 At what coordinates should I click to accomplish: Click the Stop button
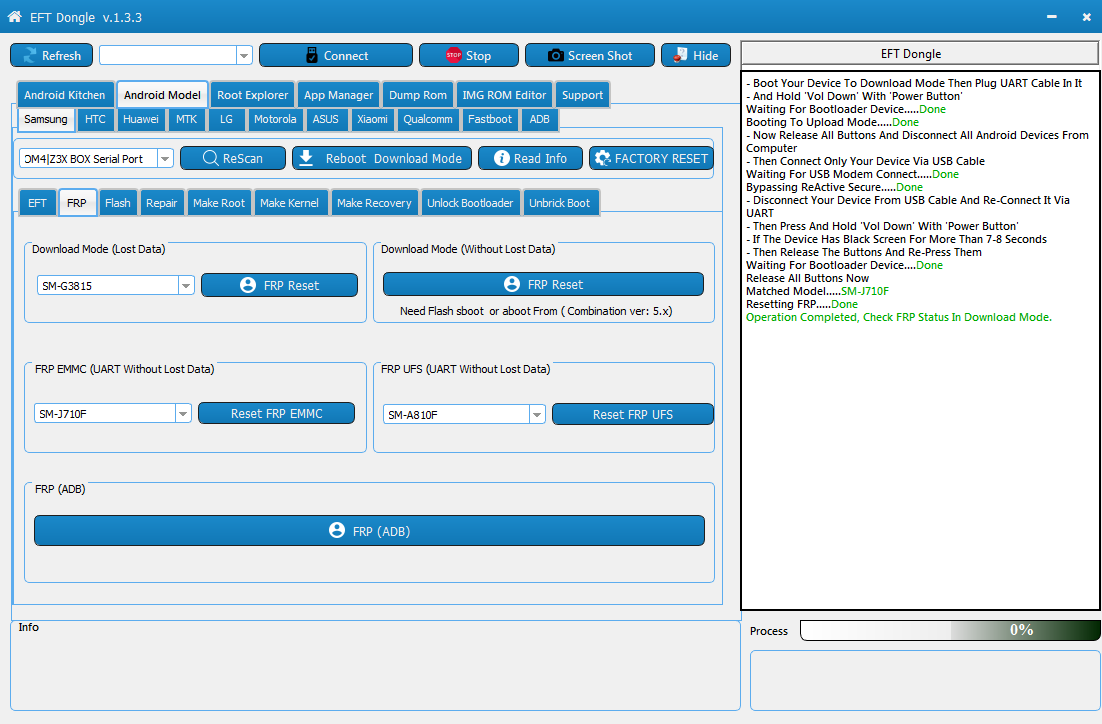pos(469,56)
